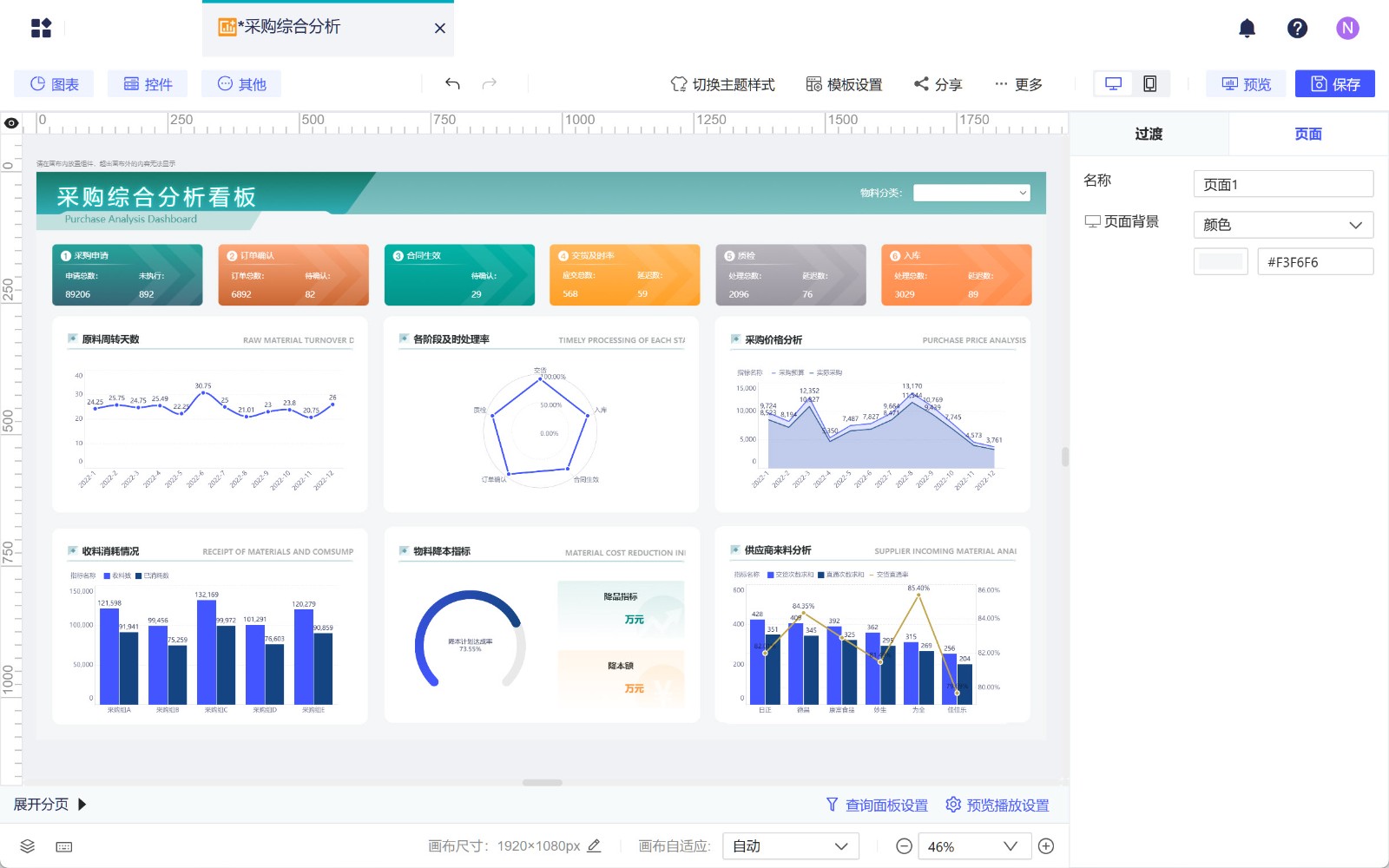1389x868 pixels.
Task: Click the 89206 value in 采购申请
Action: (78, 294)
